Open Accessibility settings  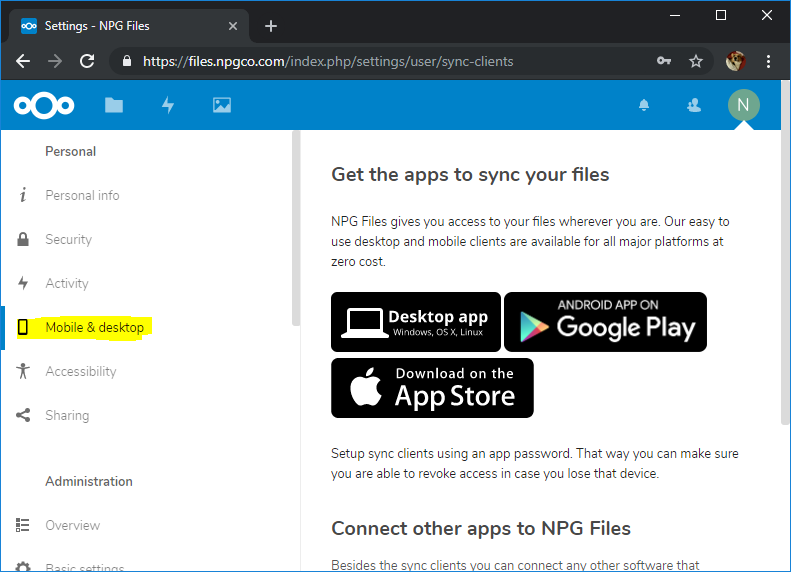pos(81,371)
